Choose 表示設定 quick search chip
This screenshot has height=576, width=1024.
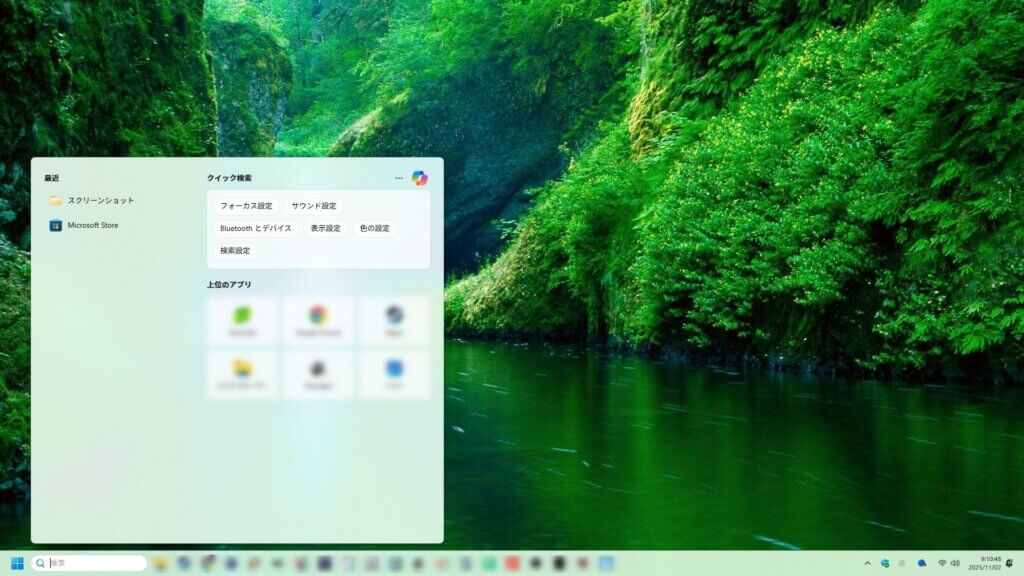[325, 228]
